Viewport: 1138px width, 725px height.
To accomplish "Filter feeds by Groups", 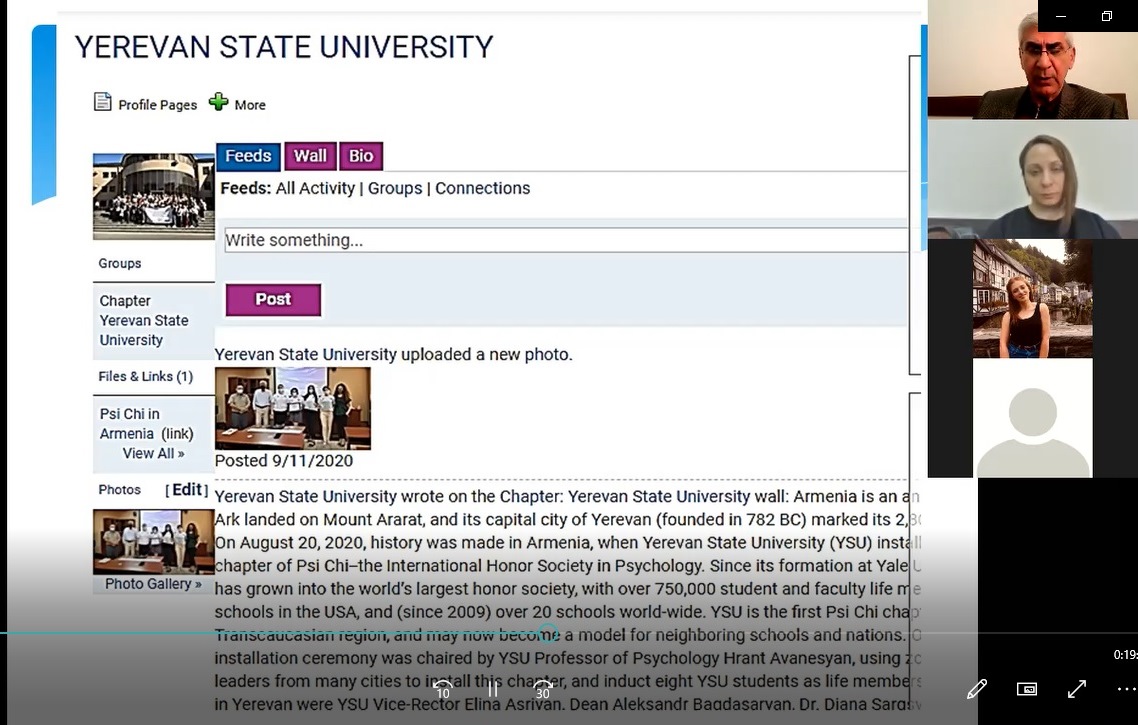I will point(395,188).
